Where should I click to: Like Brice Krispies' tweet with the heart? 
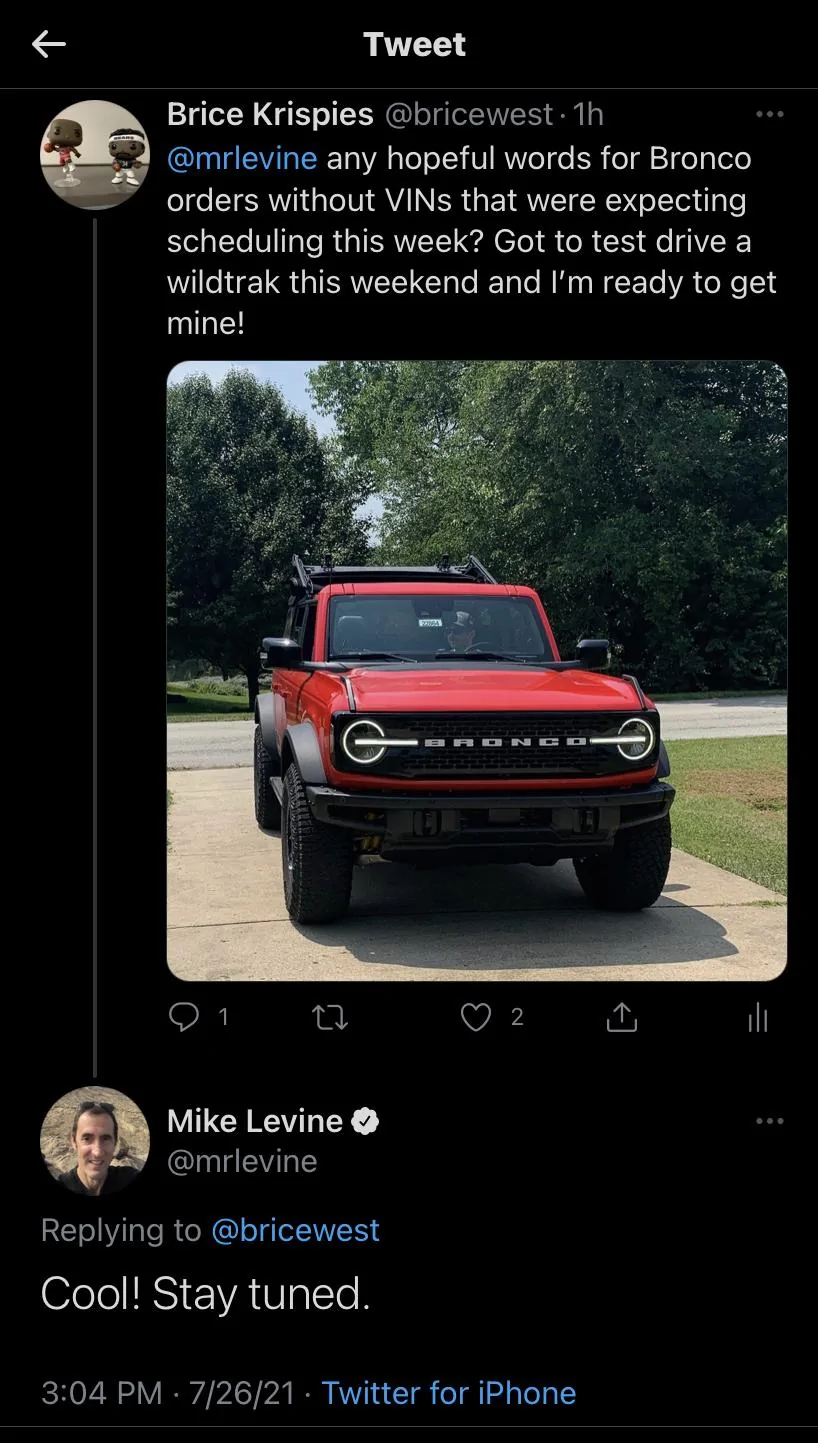(x=476, y=1018)
